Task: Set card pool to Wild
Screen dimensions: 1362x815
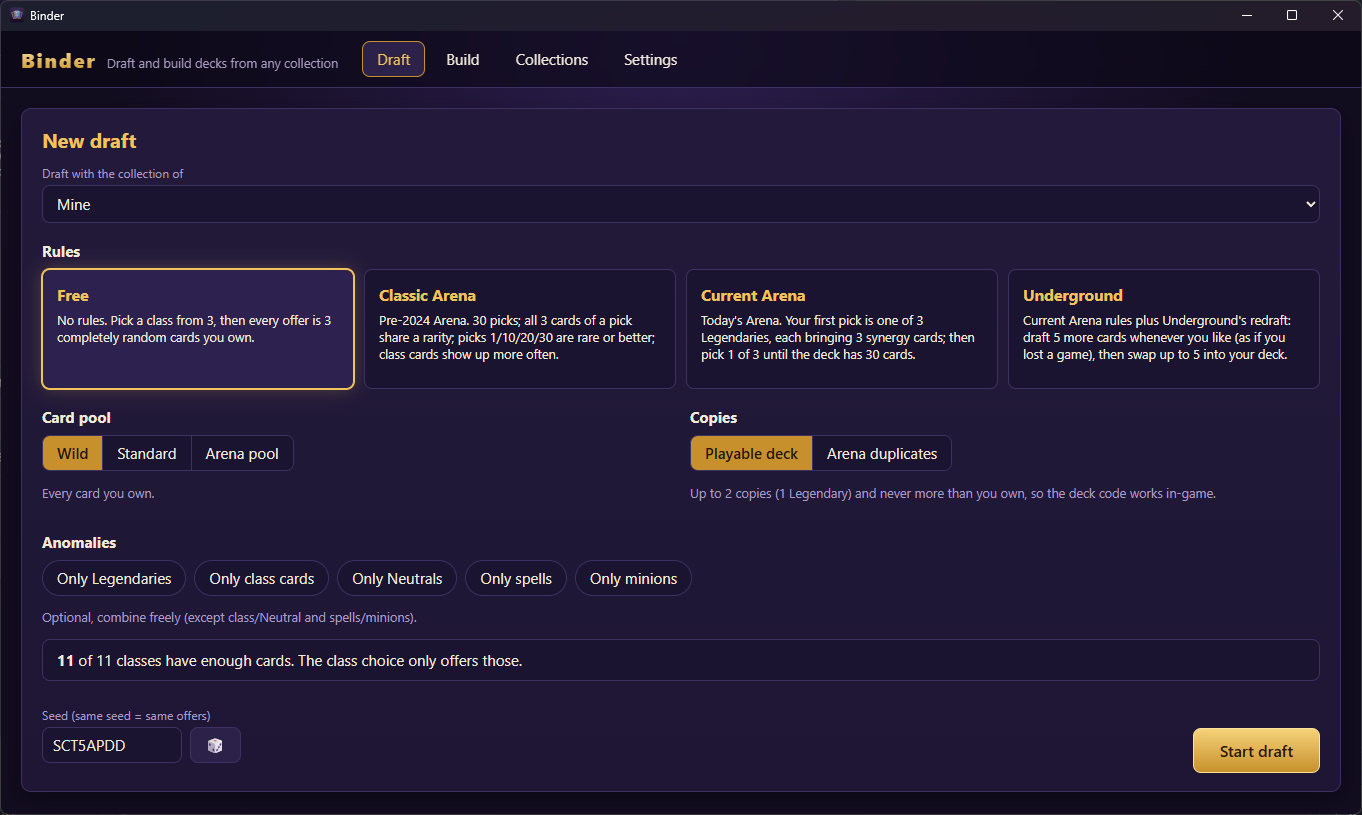Action: [73, 453]
